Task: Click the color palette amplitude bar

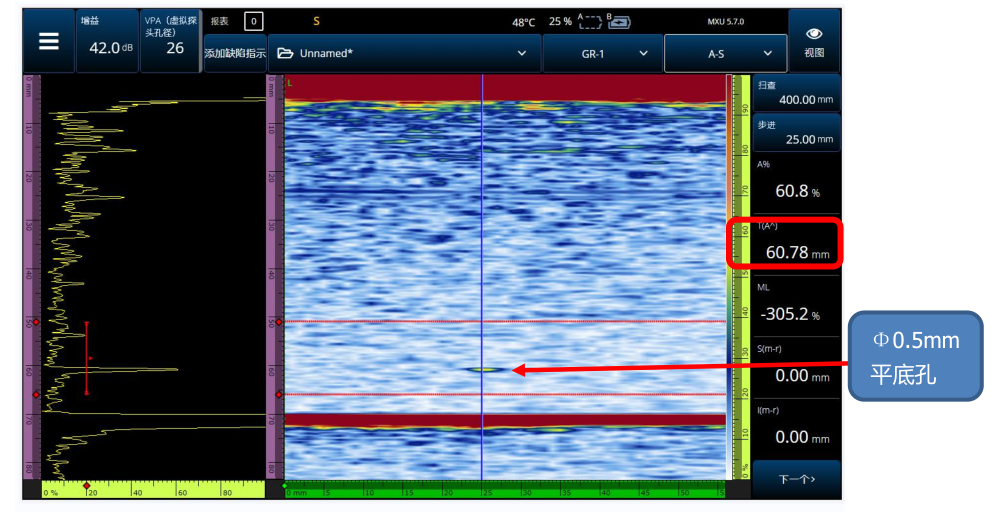Action: (729, 277)
